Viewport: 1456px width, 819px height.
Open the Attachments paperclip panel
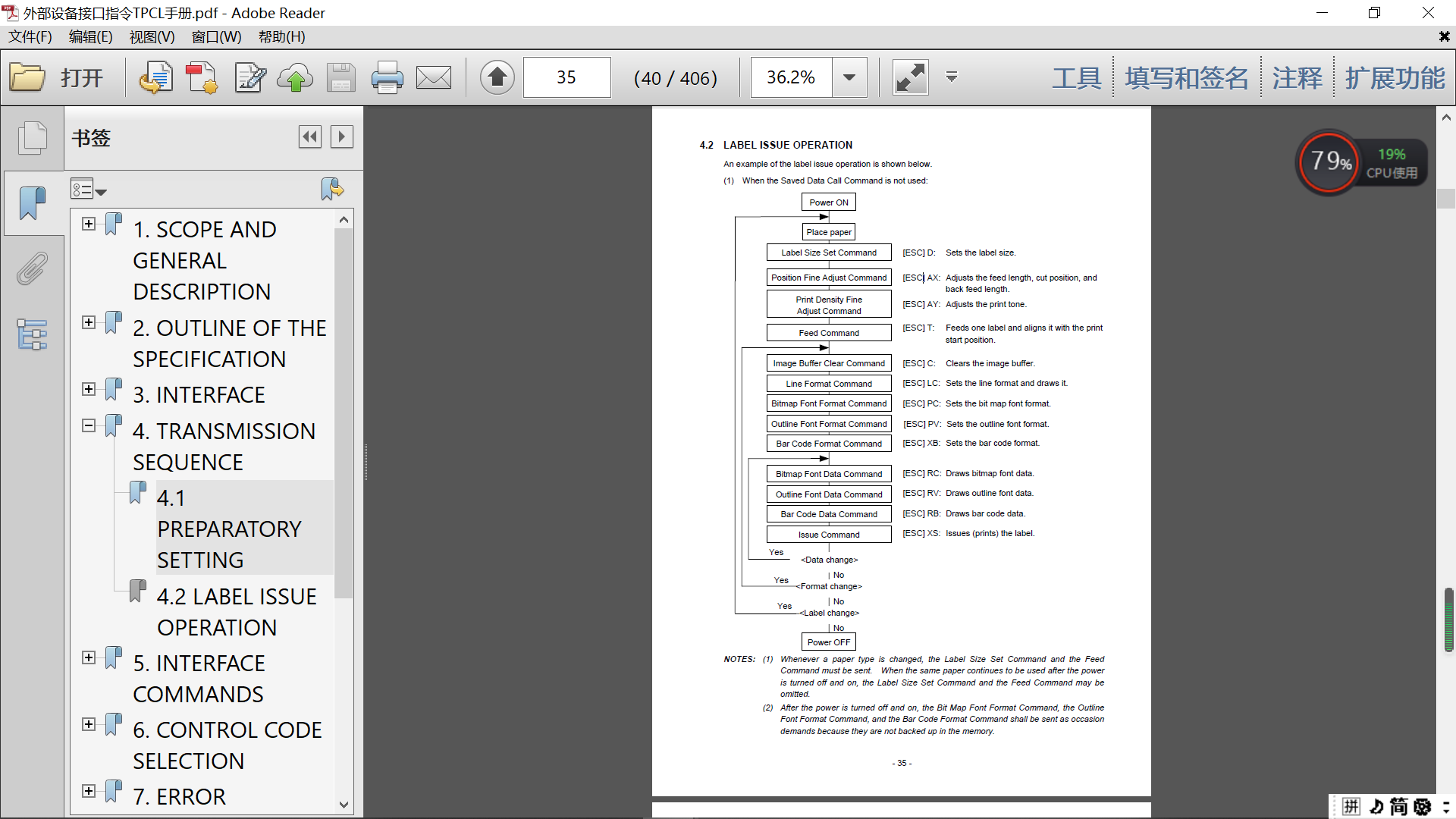(32, 268)
